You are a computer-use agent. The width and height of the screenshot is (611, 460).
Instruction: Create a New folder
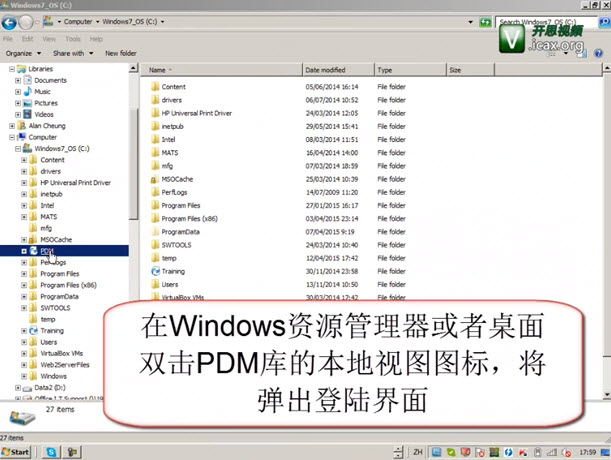pos(121,53)
